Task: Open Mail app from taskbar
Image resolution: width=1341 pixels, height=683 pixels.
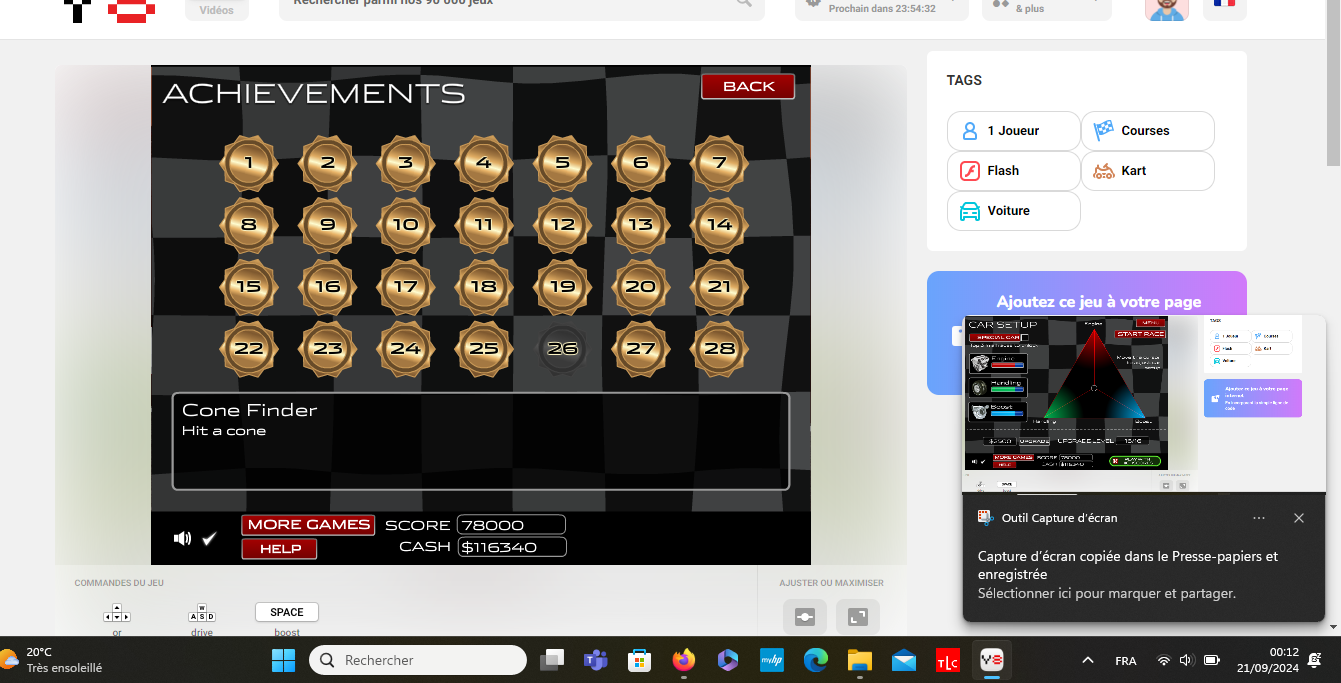Action: pyautogui.click(x=904, y=660)
